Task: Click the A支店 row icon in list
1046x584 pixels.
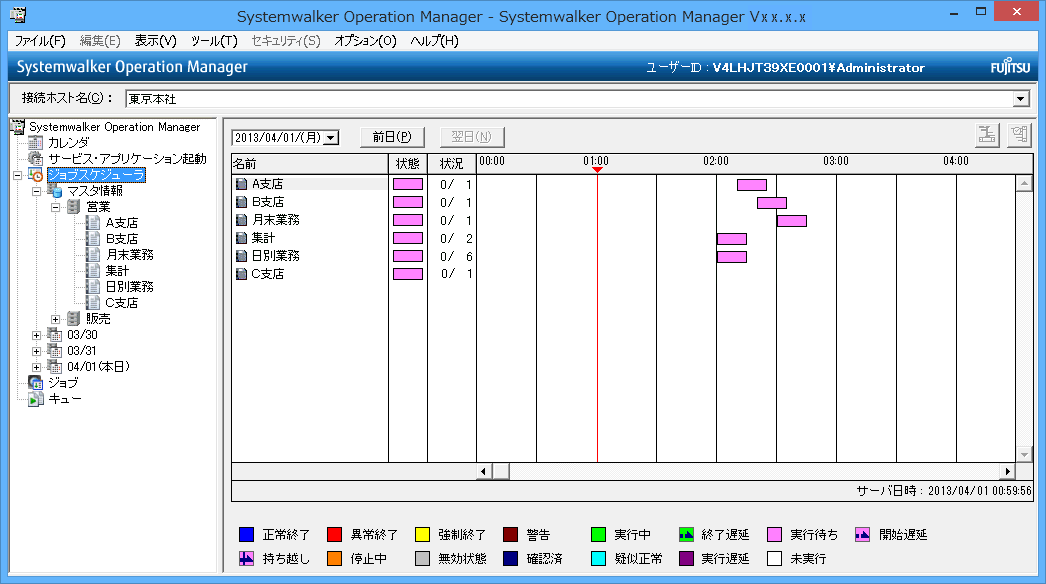Action: click(241, 184)
